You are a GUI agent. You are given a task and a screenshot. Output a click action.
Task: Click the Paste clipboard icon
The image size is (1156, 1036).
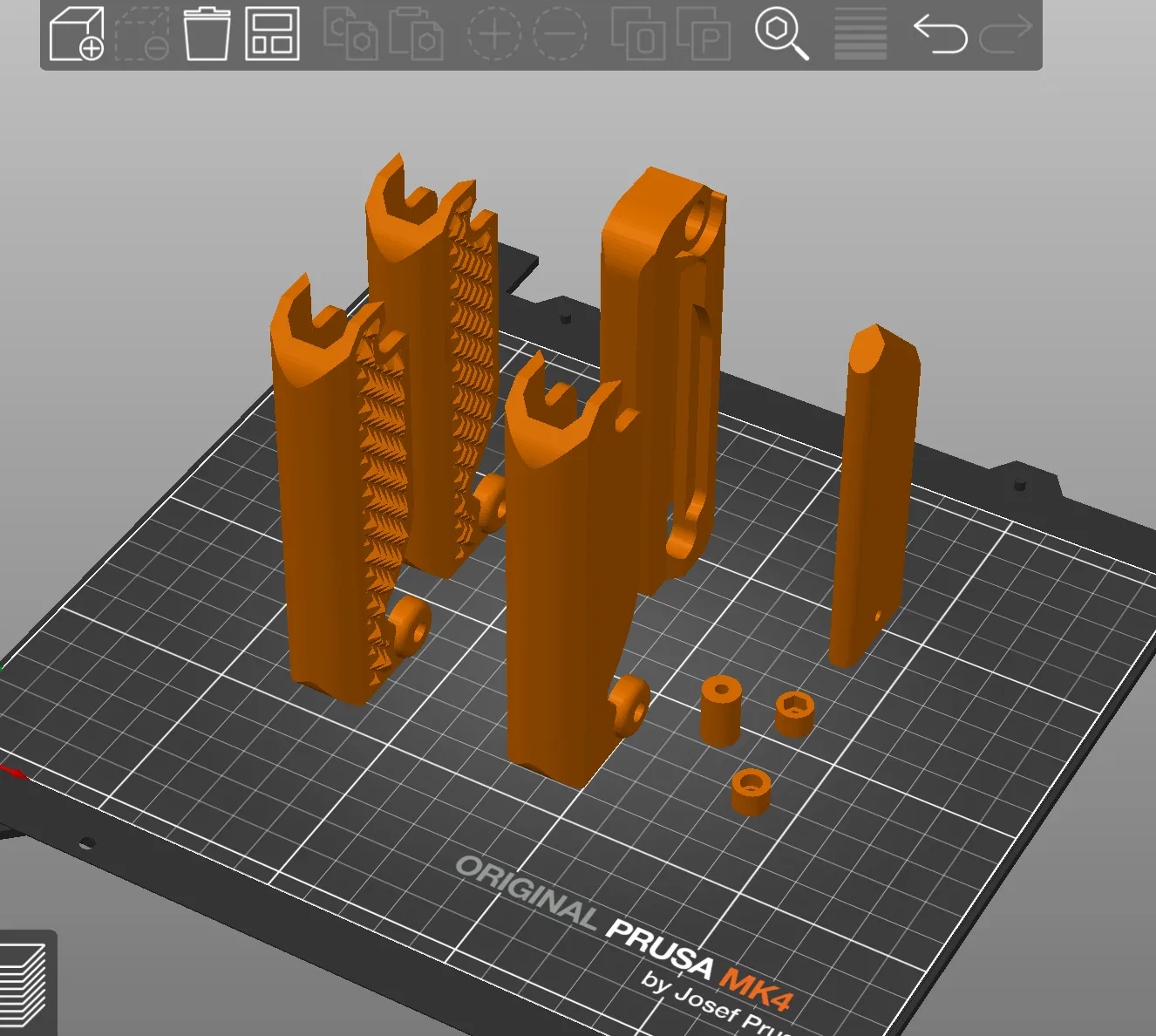point(416,35)
